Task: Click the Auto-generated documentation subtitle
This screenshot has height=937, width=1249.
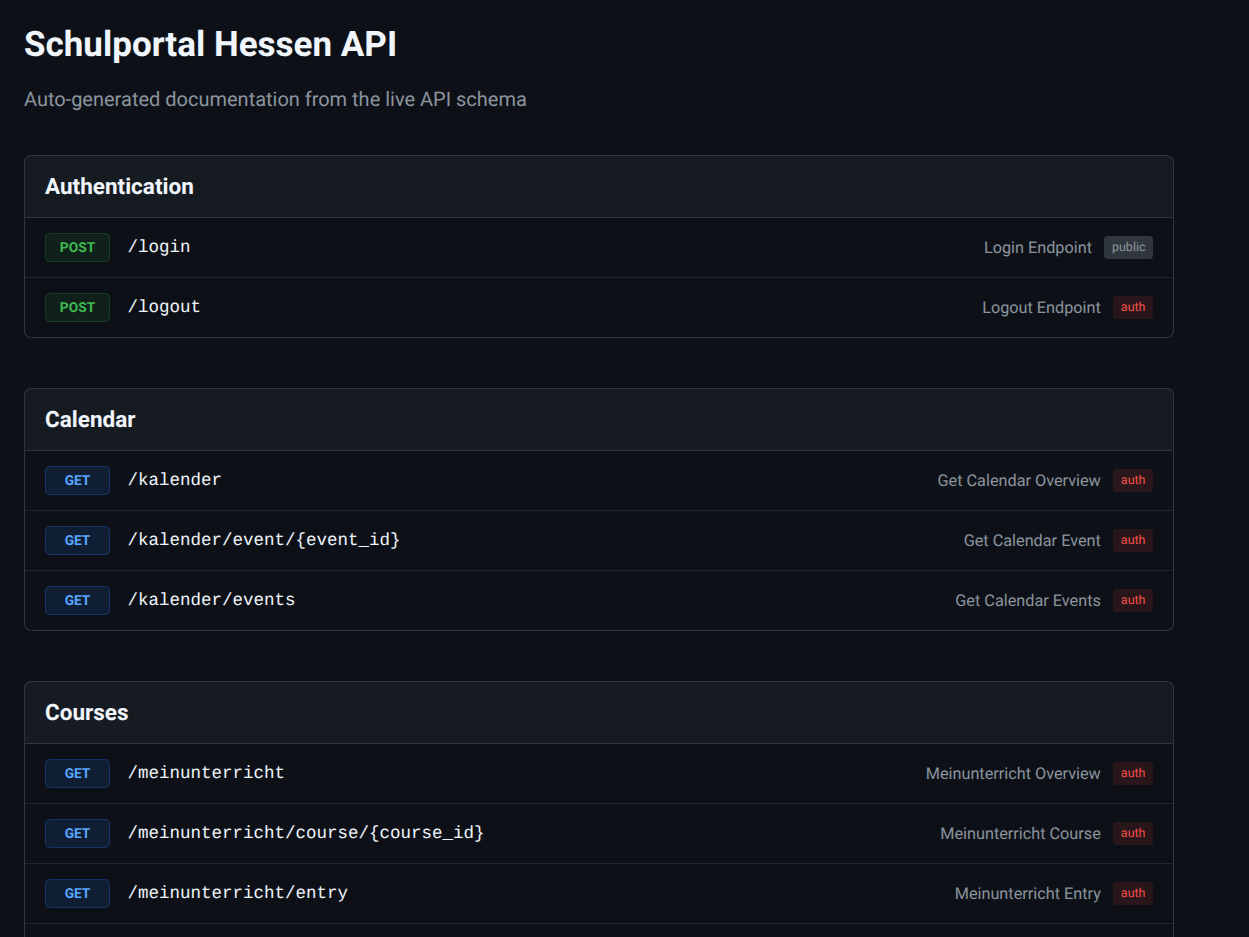Action: click(275, 100)
